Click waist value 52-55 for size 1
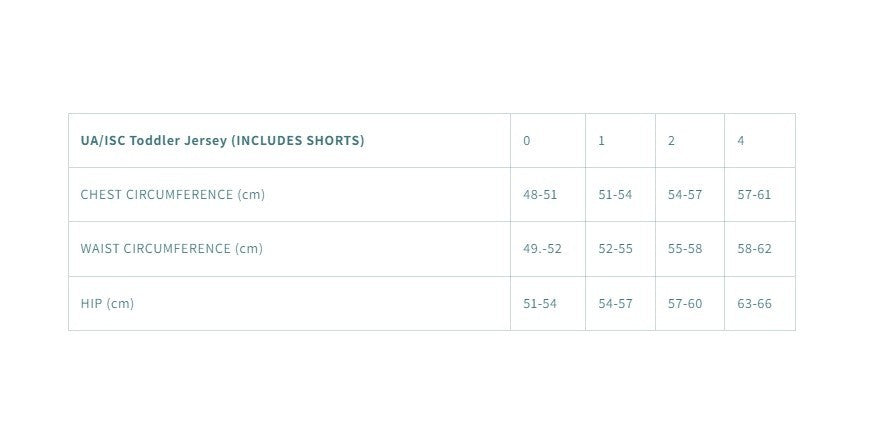 [x=615, y=249]
